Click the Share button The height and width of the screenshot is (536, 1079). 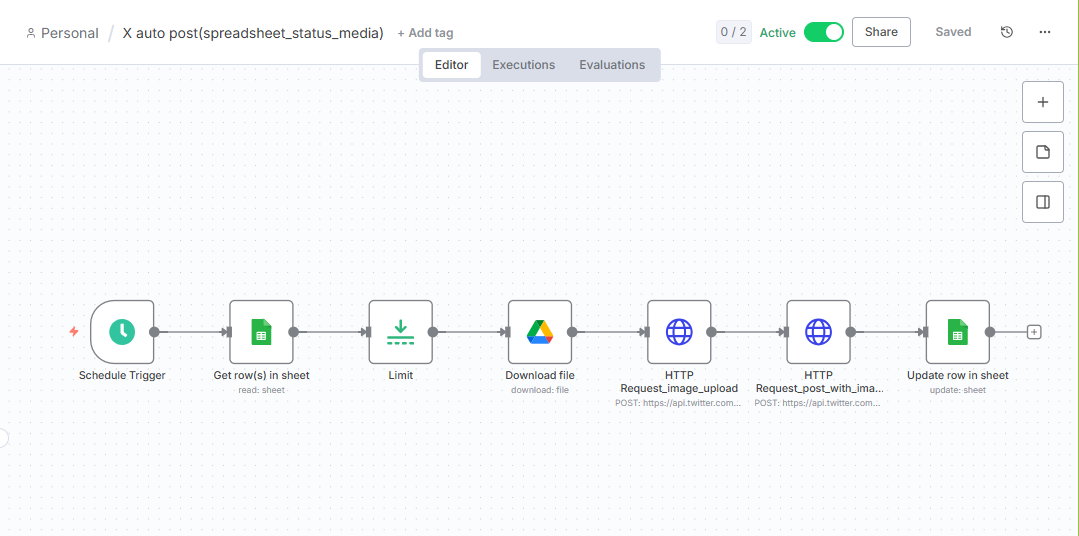(881, 32)
